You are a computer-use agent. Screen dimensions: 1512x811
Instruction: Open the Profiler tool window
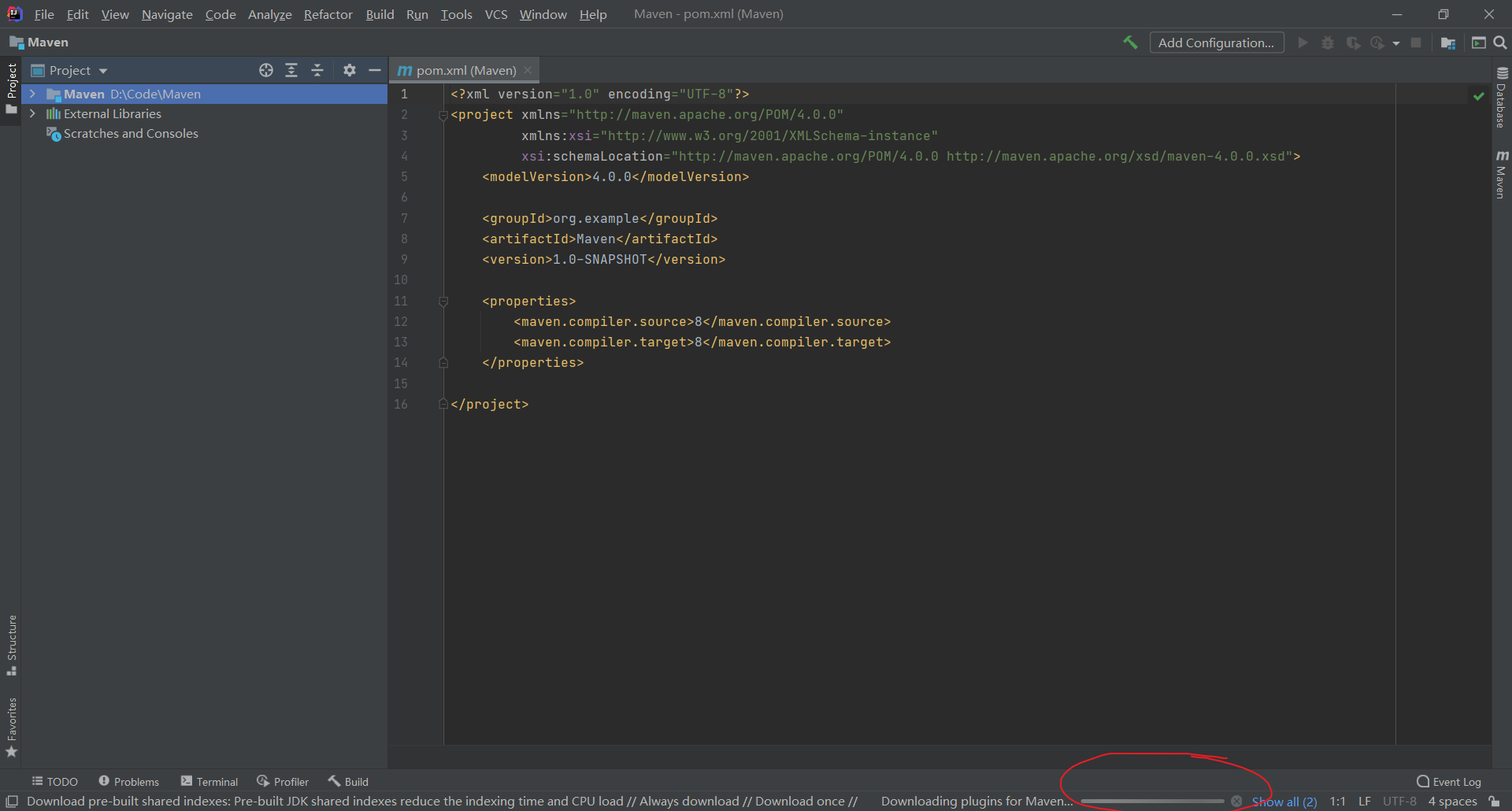(x=283, y=781)
